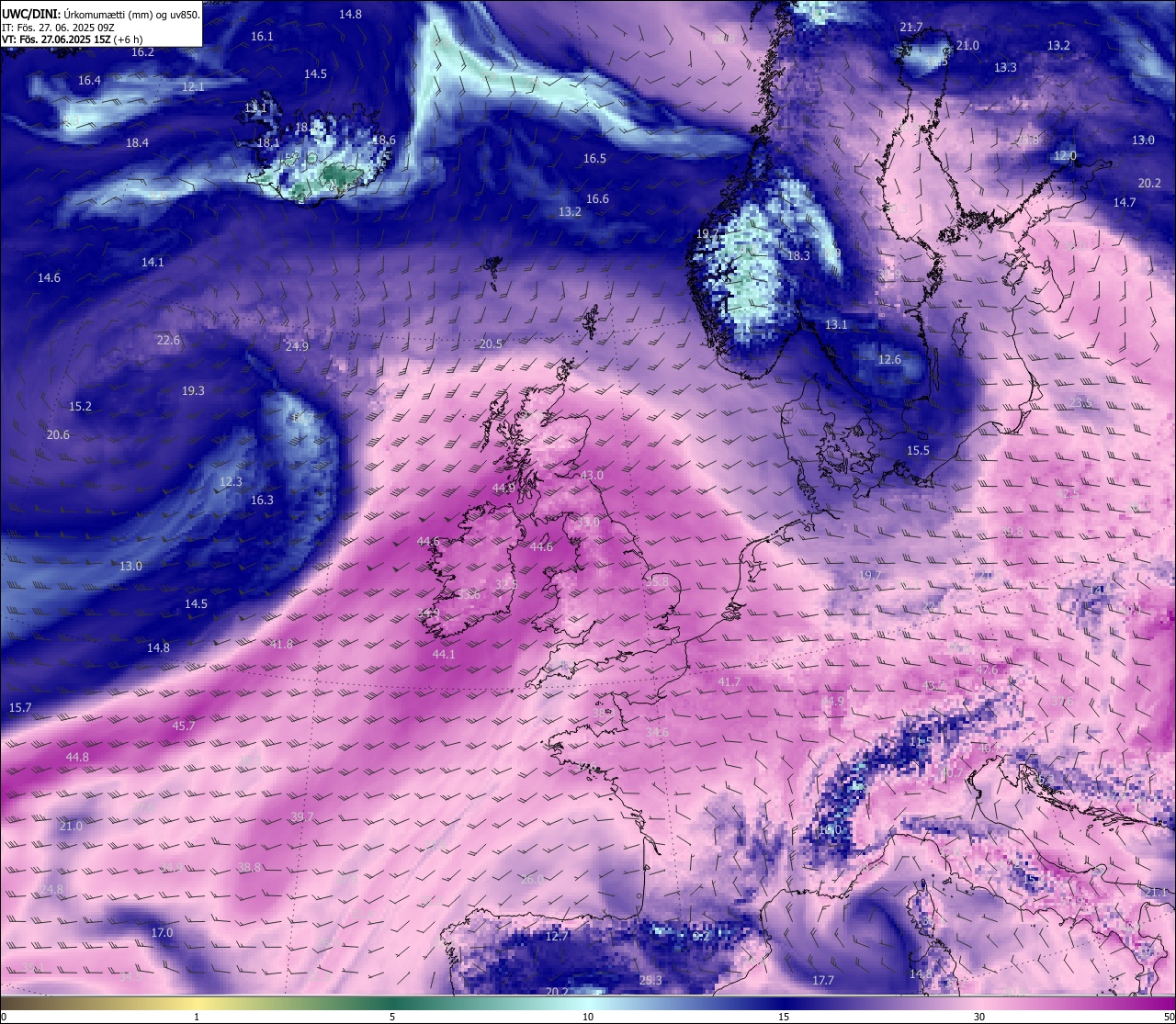Click the 12.6 value label
The width and height of the screenshot is (1176, 1024).
click(889, 360)
